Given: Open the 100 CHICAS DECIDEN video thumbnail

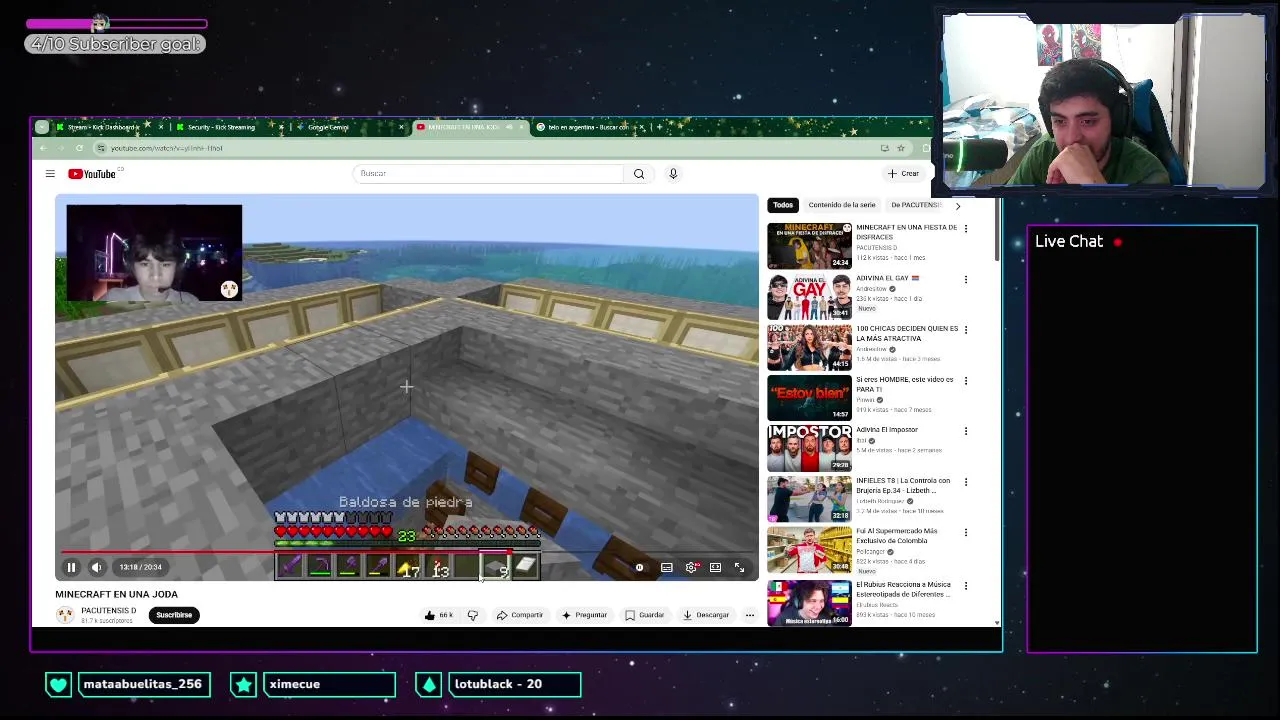Looking at the screenshot, I should tap(809, 347).
